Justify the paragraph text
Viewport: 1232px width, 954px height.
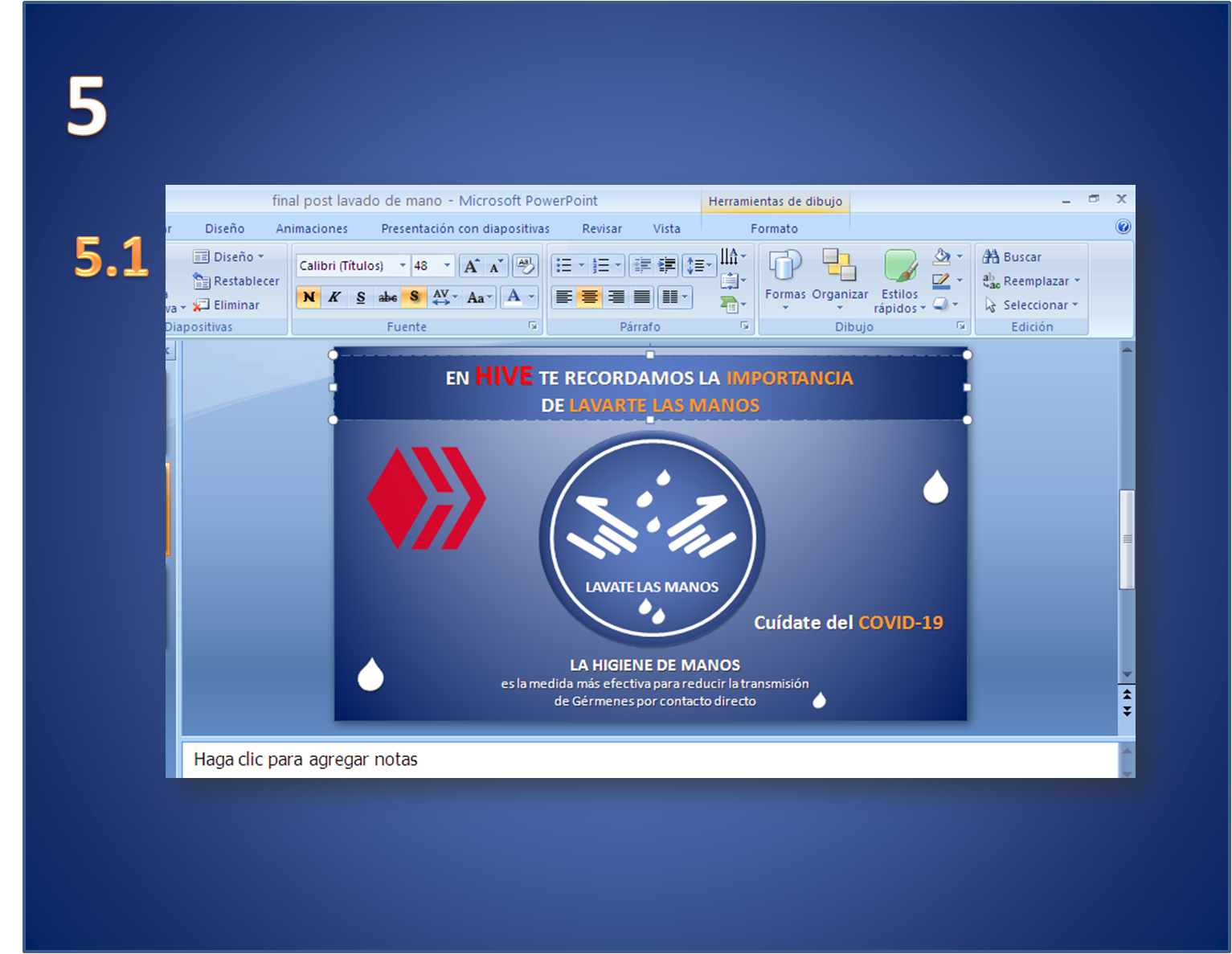pyautogui.click(x=641, y=297)
